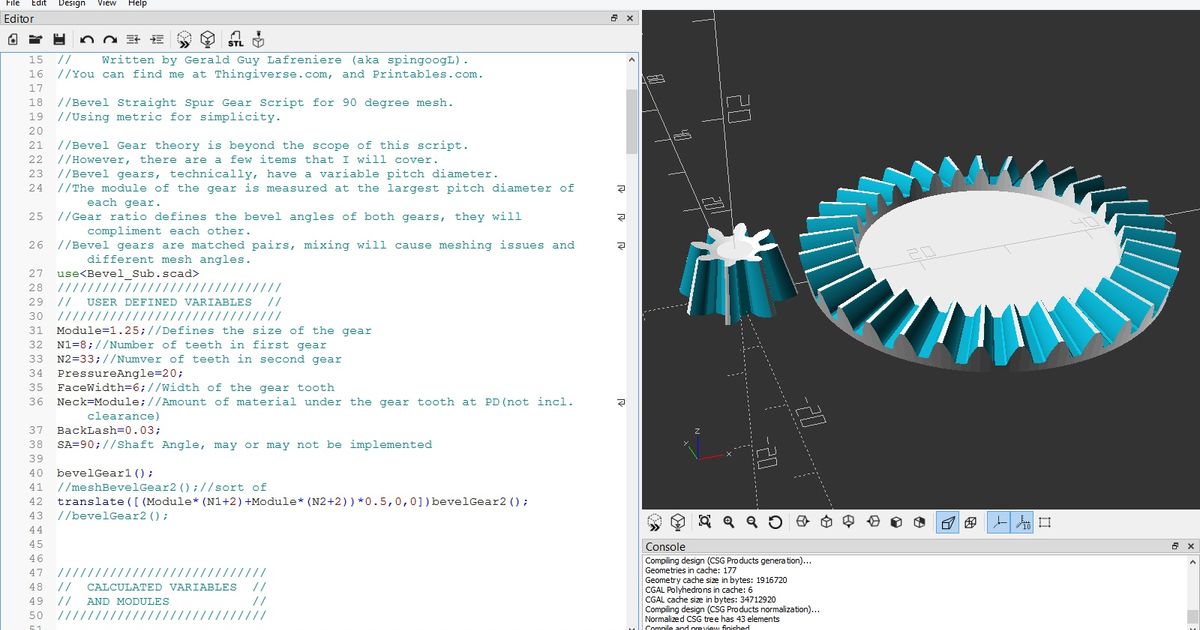
Task: Export the model as STL
Action: (x=235, y=39)
